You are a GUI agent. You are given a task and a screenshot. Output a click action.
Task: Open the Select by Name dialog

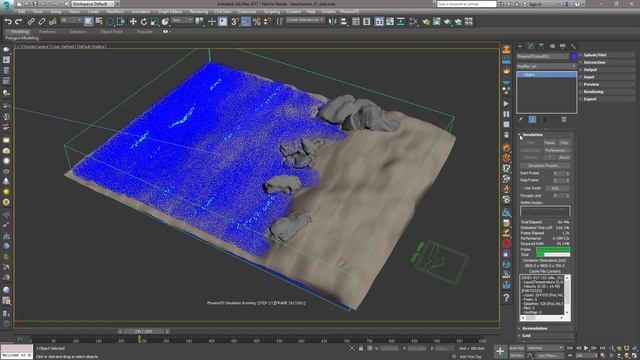[99, 22]
